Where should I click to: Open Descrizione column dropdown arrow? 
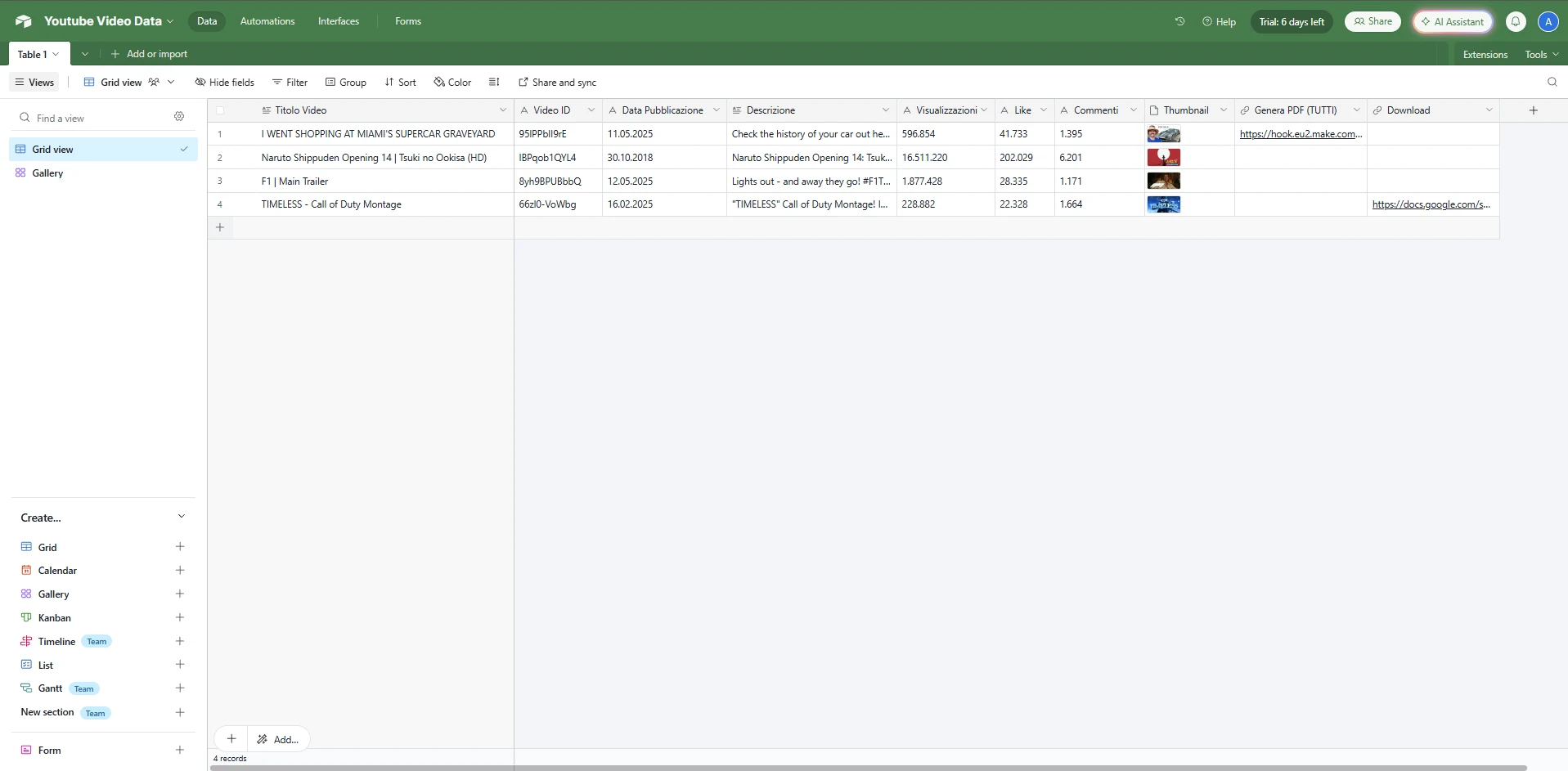(885, 110)
